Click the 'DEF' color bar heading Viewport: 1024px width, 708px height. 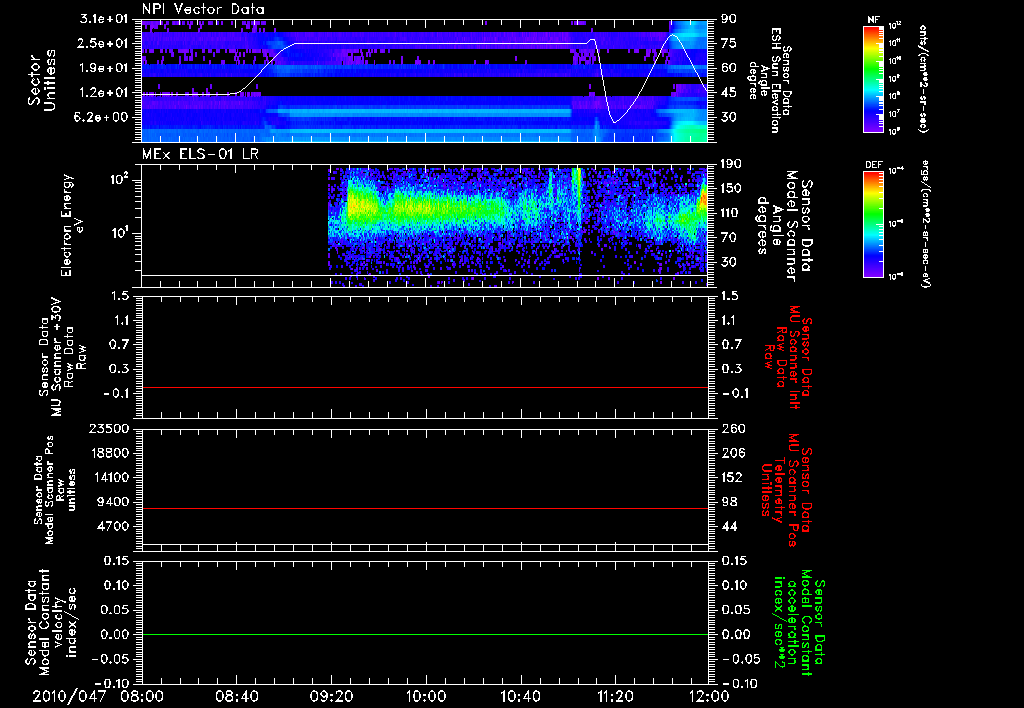pos(874,165)
